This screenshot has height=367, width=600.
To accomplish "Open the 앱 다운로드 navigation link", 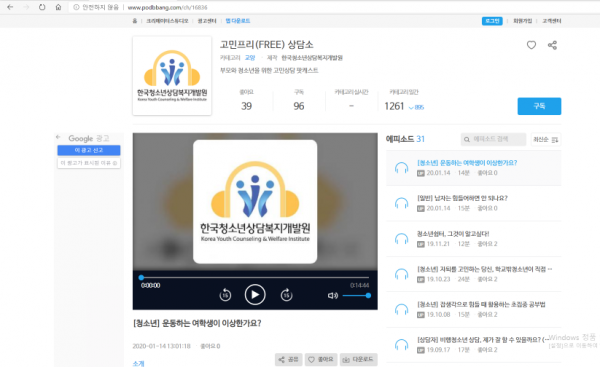I will click(238, 21).
